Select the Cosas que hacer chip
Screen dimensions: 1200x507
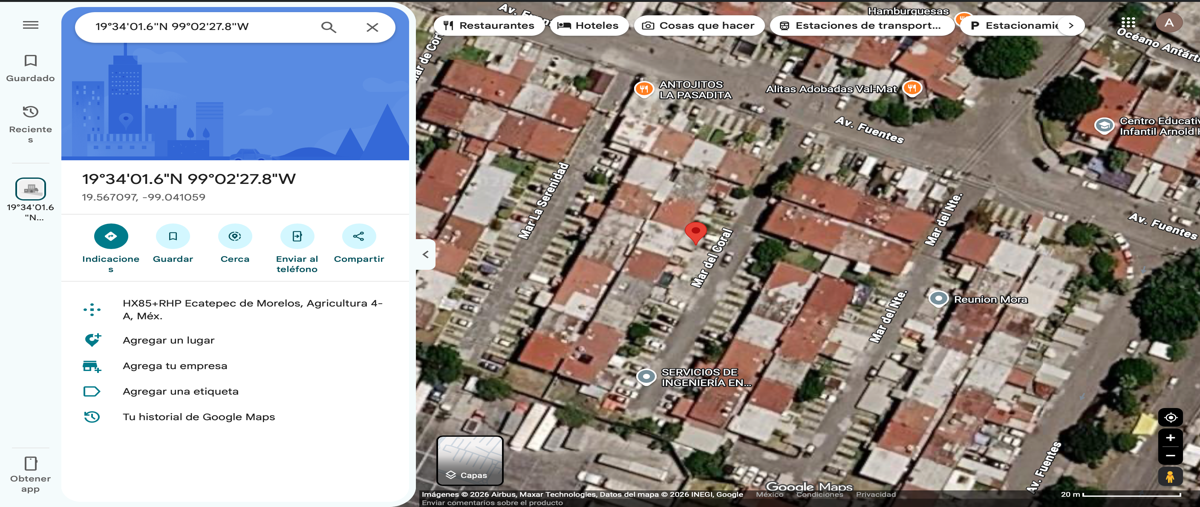698,25
